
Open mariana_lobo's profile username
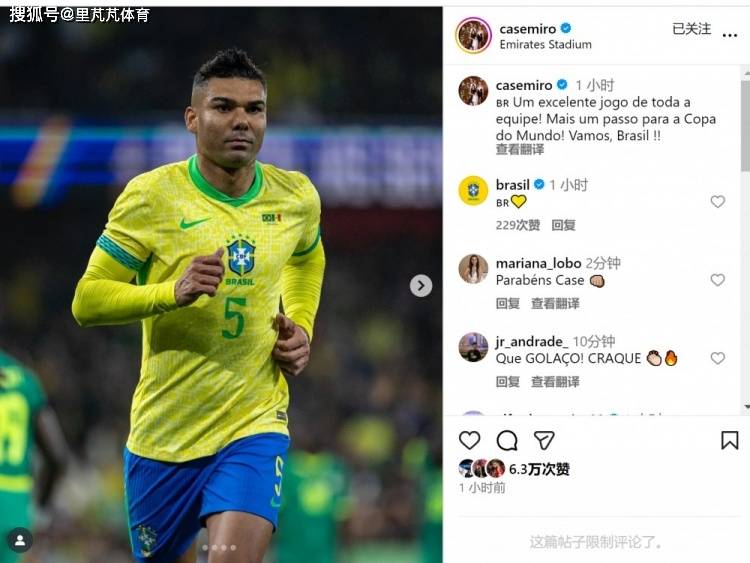coord(538,263)
